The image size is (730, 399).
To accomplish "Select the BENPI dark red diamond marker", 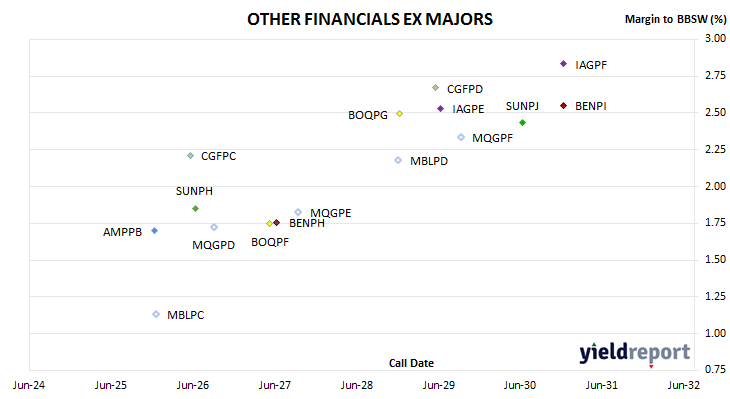I will (x=563, y=106).
